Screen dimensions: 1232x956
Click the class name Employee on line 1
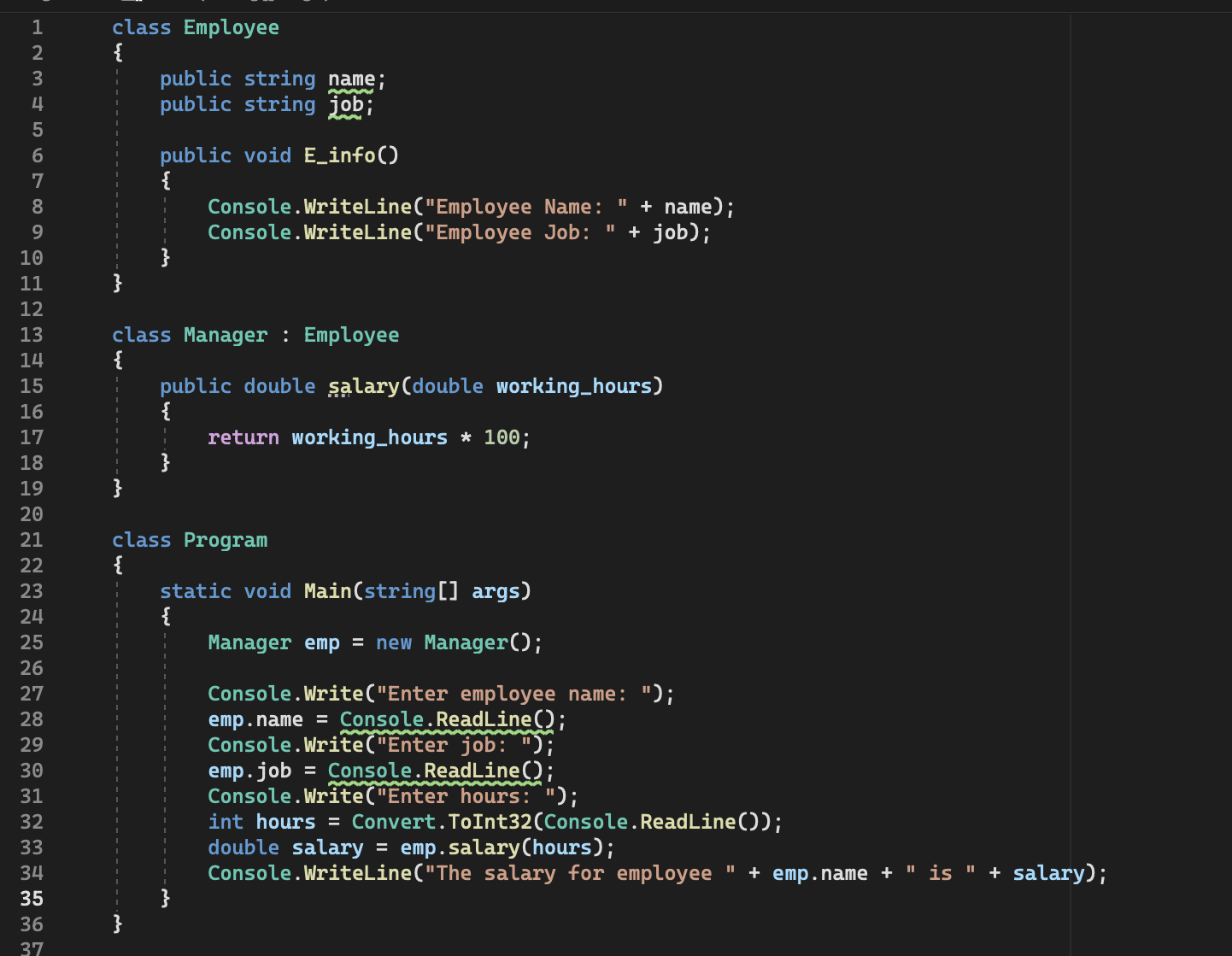coord(231,27)
